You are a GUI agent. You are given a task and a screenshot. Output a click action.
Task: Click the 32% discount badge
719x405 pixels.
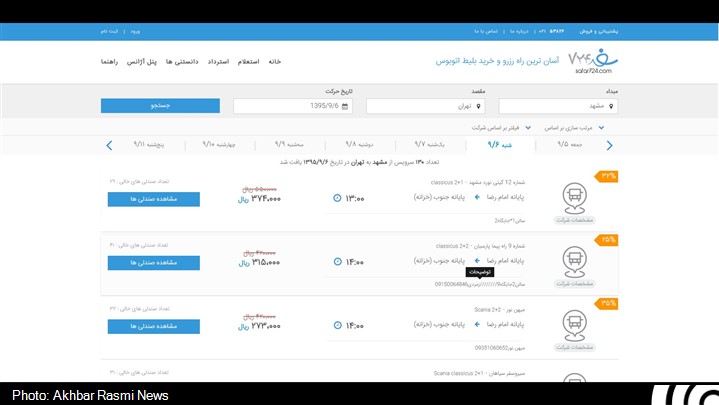606,176
